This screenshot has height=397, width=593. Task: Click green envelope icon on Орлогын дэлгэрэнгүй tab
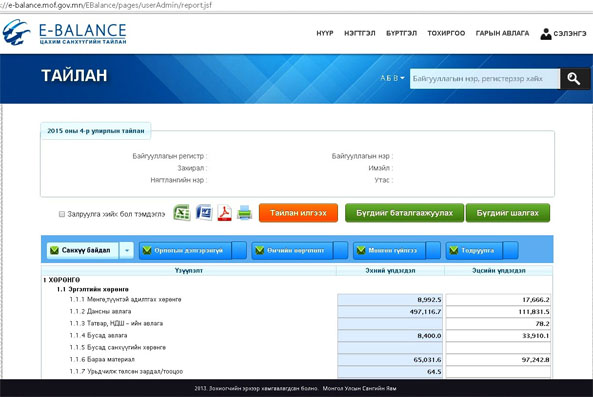click(x=147, y=250)
